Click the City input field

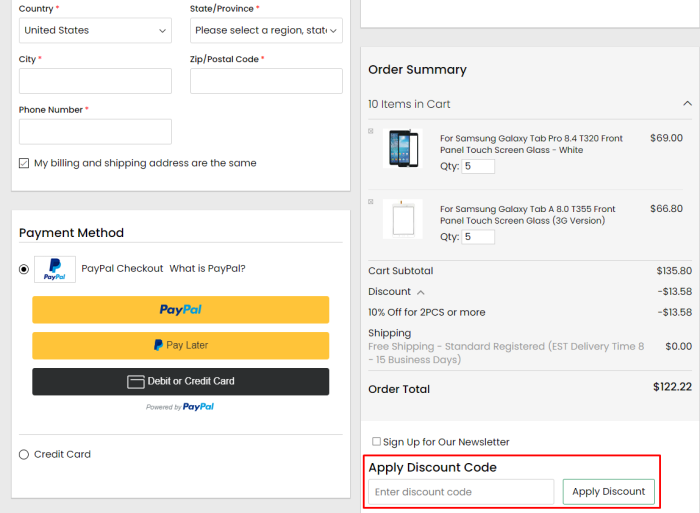click(x=95, y=81)
